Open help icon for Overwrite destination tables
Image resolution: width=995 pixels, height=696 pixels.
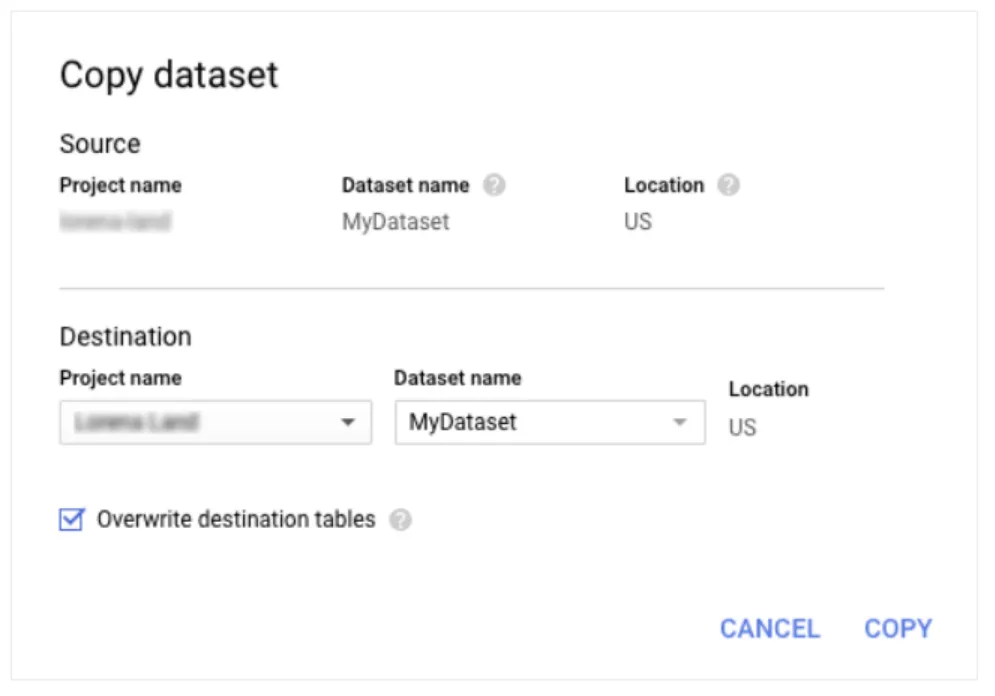click(x=400, y=520)
